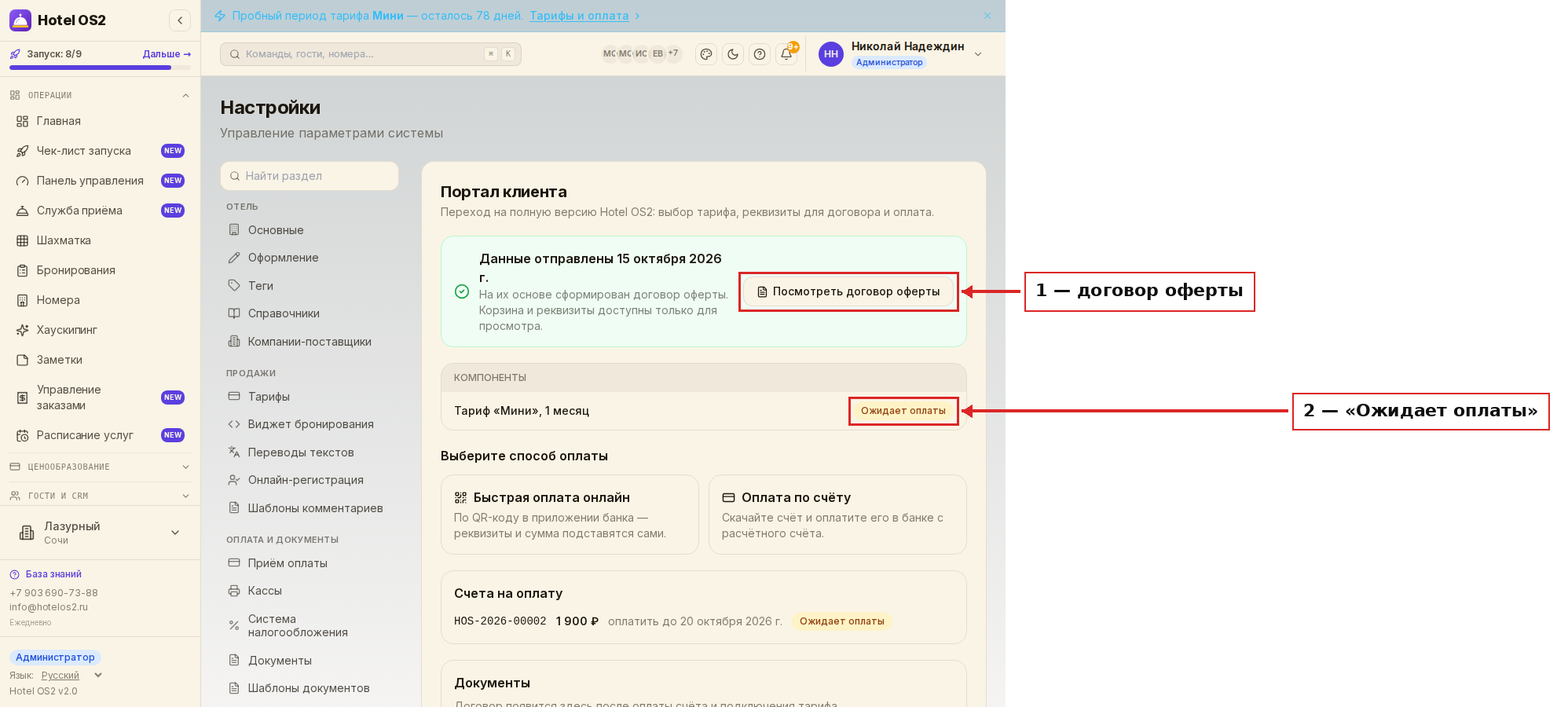Open Хаускипинг in sidebar
This screenshot has height=707, width=1568.
[x=100, y=330]
